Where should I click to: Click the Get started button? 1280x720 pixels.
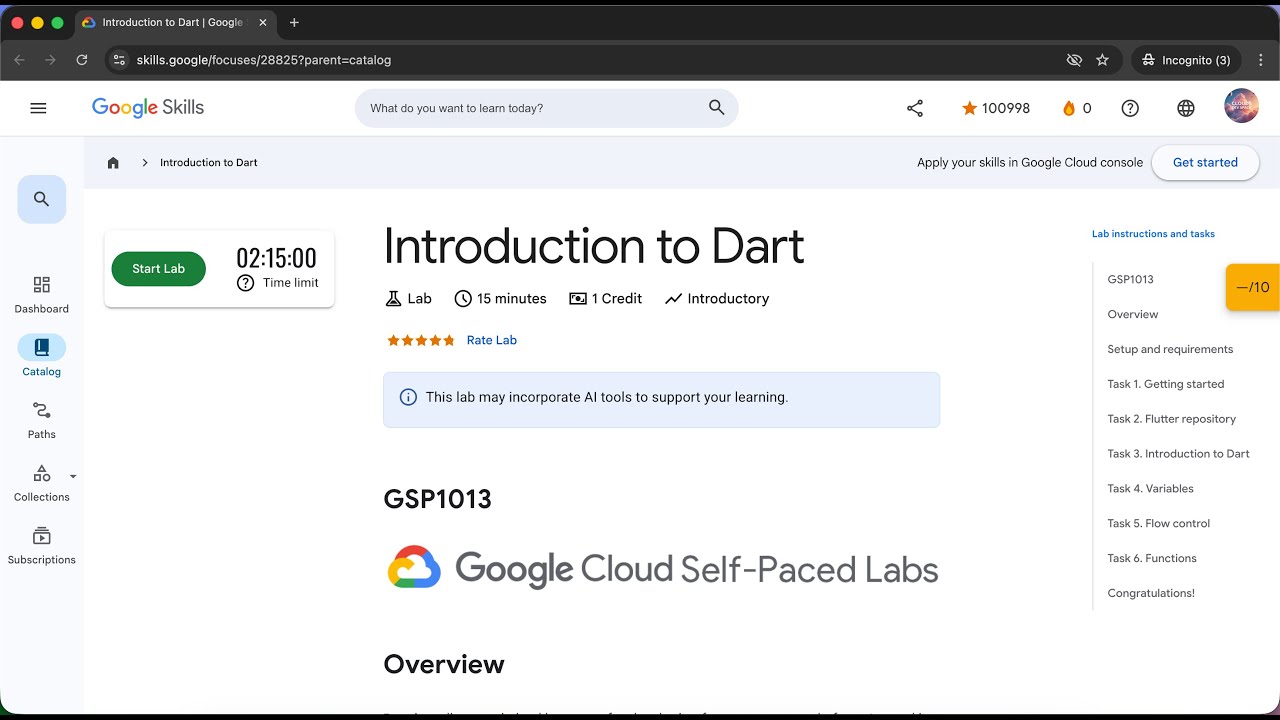1205,162
